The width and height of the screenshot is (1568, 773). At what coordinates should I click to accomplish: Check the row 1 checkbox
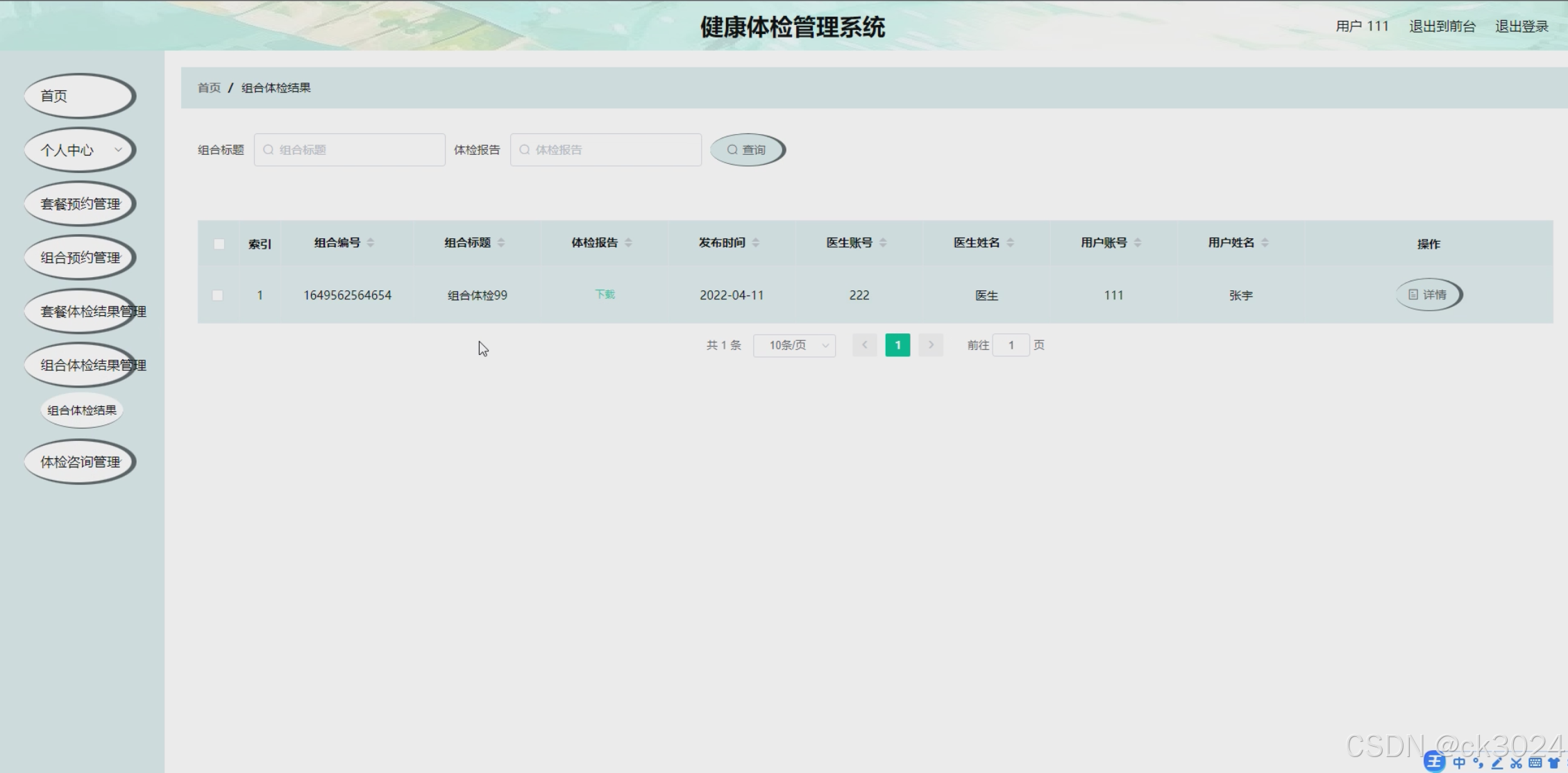tap(218, 295)
